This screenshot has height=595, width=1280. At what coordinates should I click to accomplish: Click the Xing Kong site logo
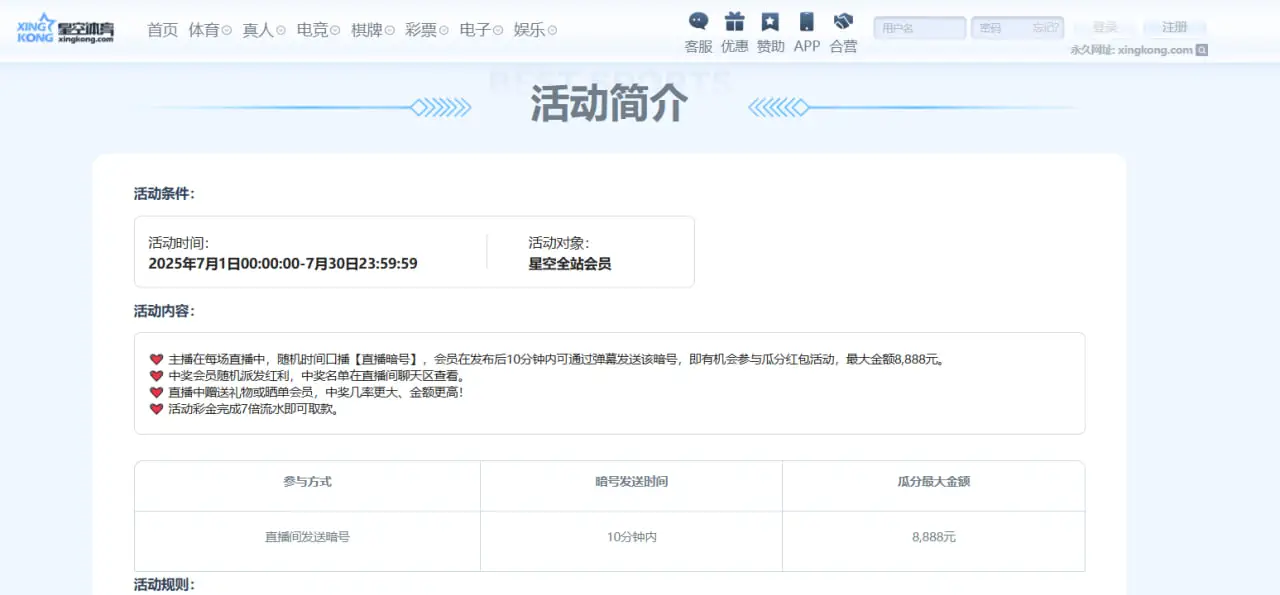coord(66,28)
